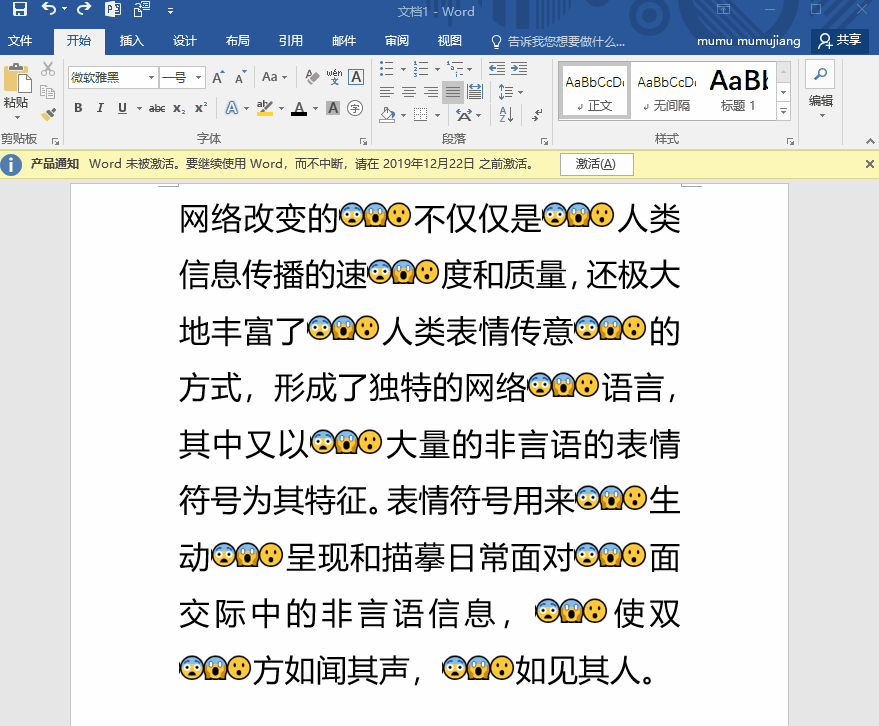Open the Find search magnifier icon

[x=820, y=74]
